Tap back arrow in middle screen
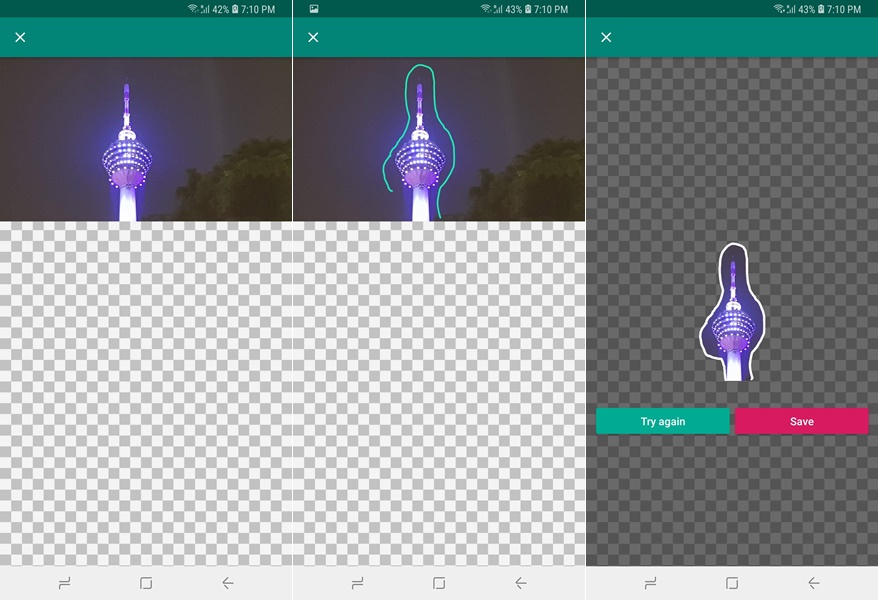 click(520, 583)
